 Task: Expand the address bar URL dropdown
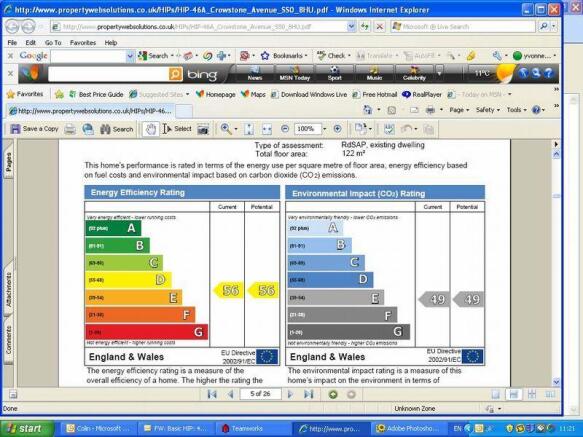click(351, 26)
